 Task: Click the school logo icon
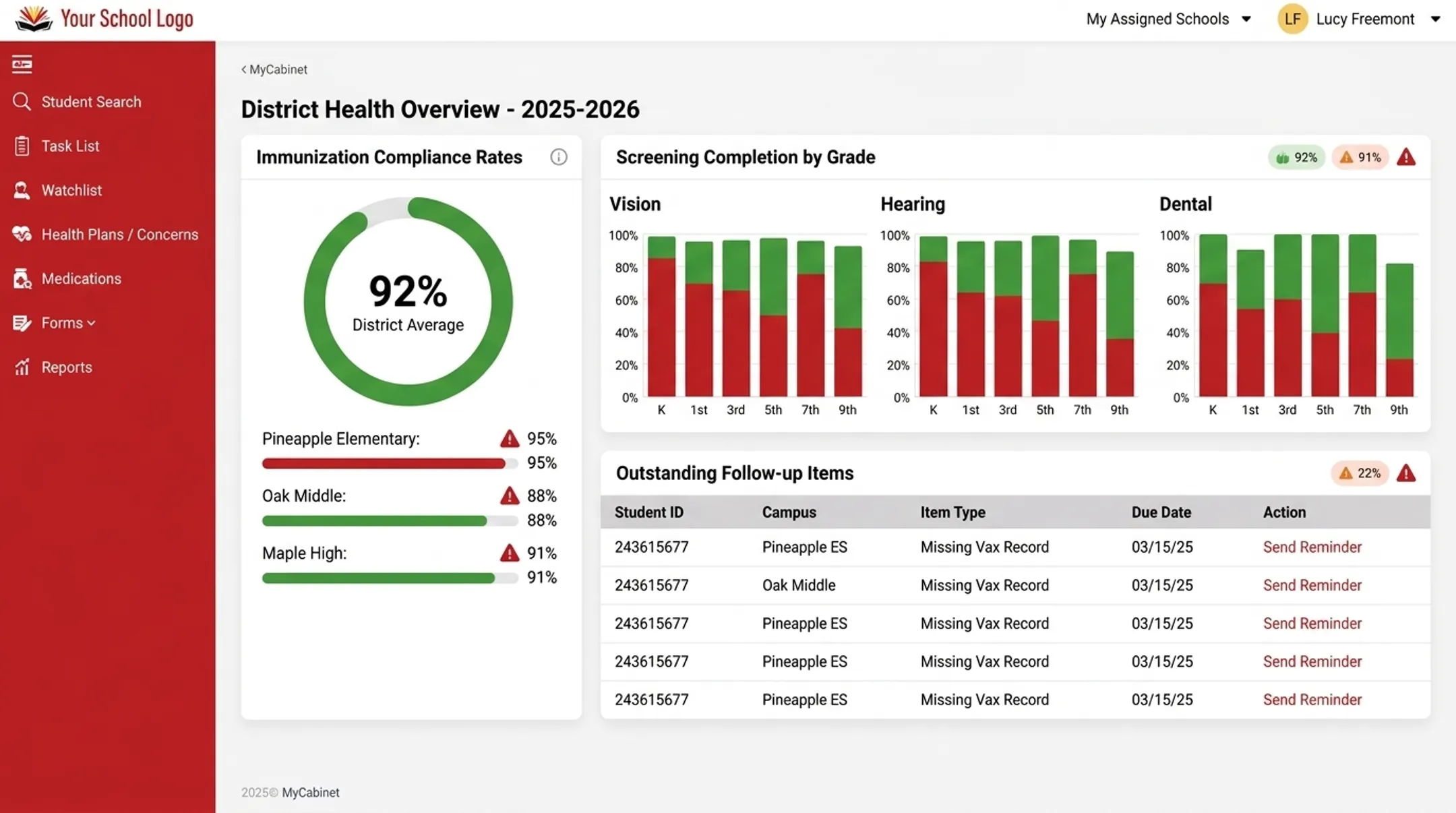pyautogui.click(x=34, y=18)
